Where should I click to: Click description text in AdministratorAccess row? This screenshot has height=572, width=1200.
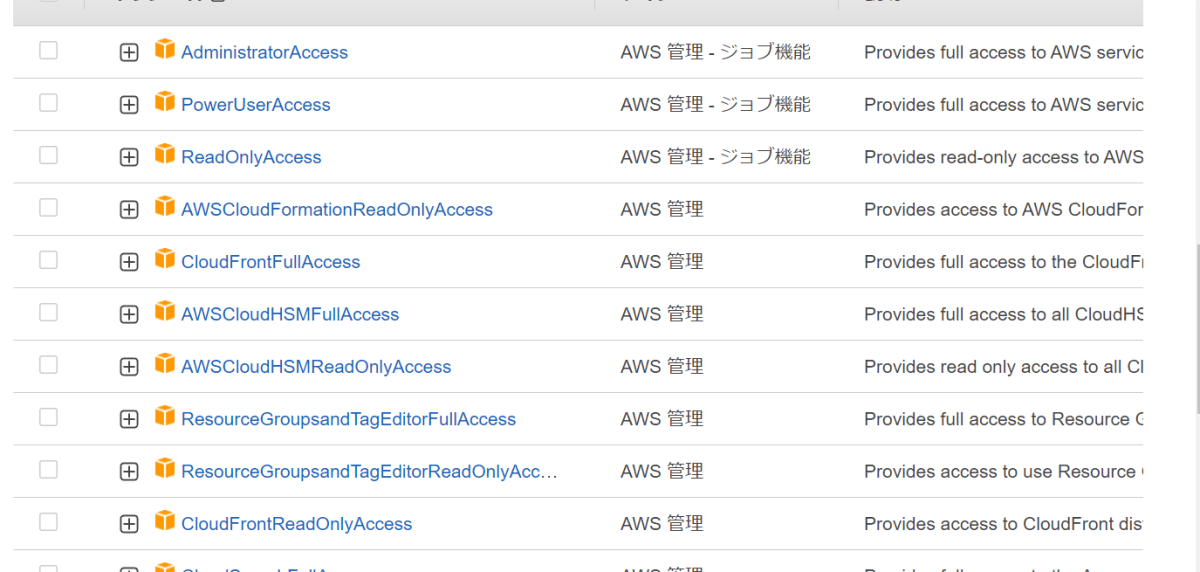click(1003, 52)
